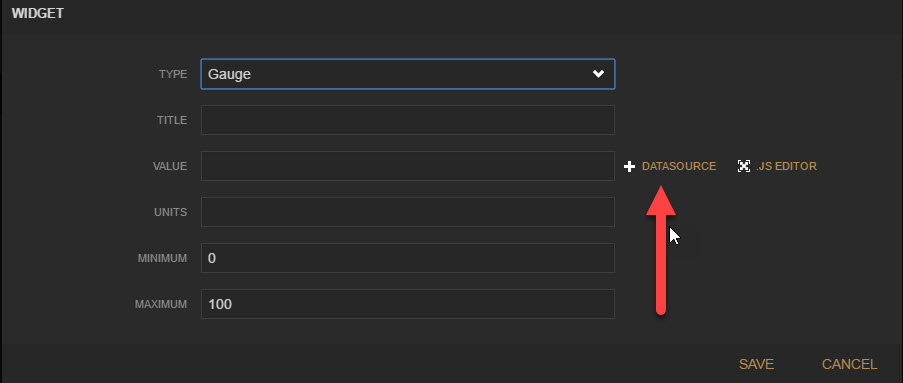Click the expand icon beside .JS EDITOR
The image size is (903, 383).
point(743,166)
